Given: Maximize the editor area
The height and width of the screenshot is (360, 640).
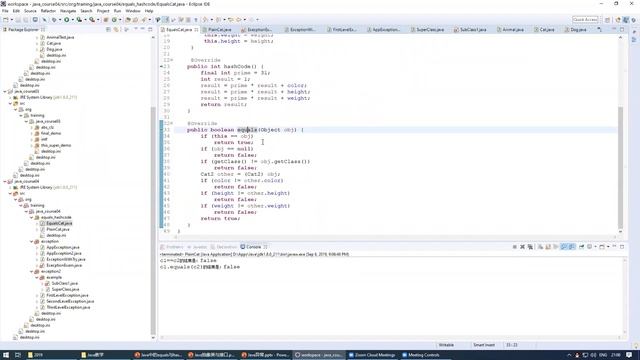Looking at the screenshot, I should pyautogui.click(x=622, y=29).
